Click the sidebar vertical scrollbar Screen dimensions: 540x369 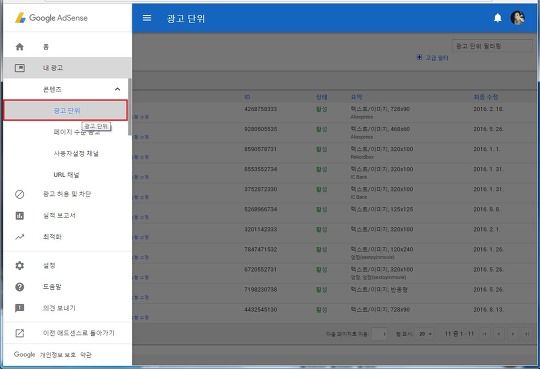(x=130, y=107)
